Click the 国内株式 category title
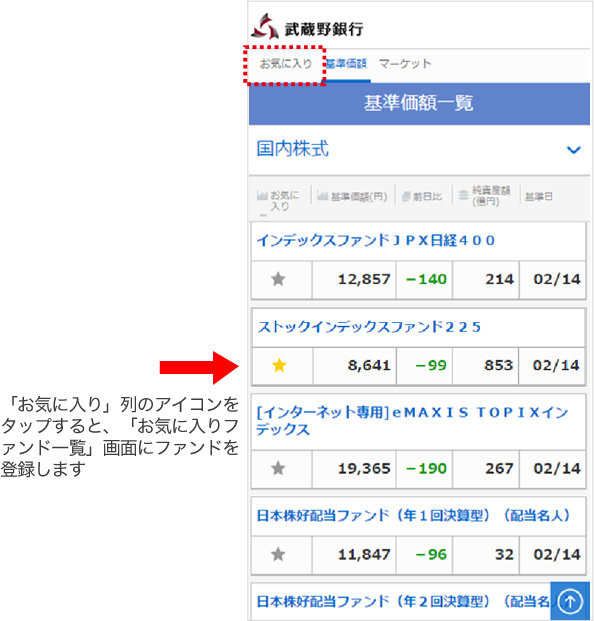594x621 pixels. 293,149
